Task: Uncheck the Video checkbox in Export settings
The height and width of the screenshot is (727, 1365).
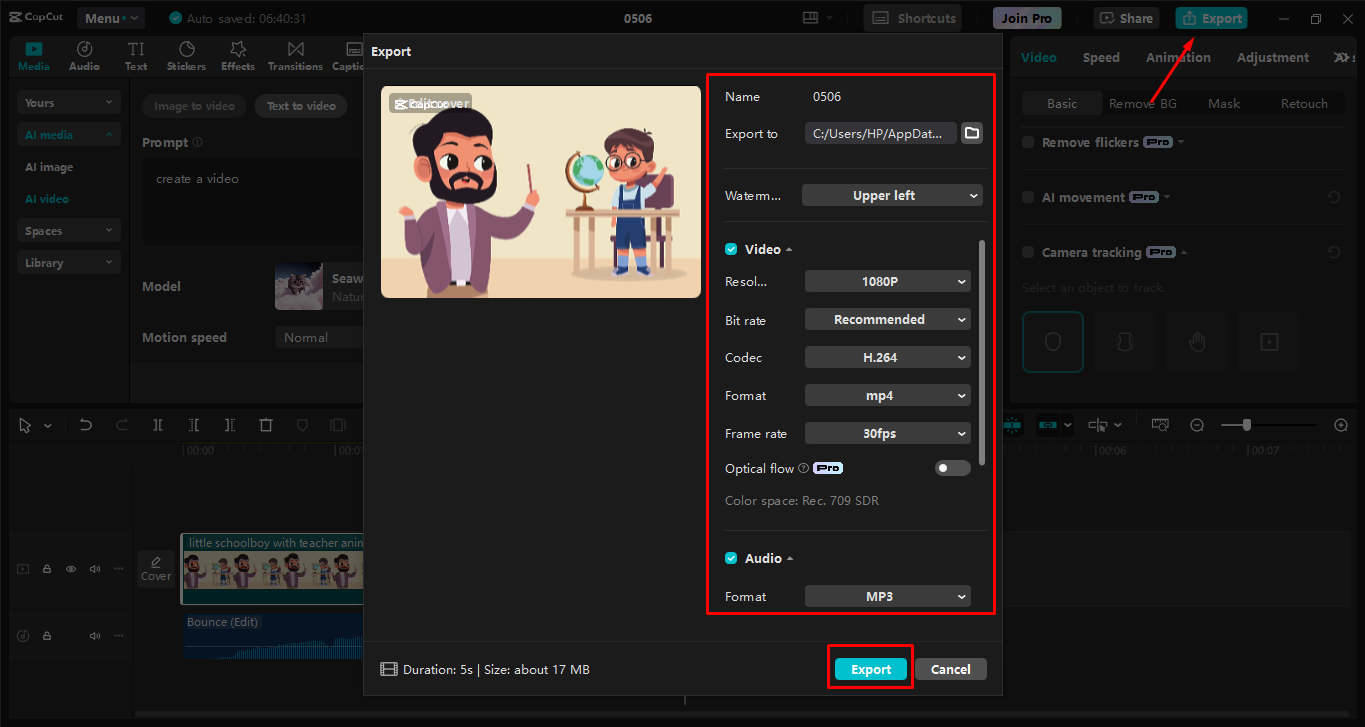Action: click(729, 248)
